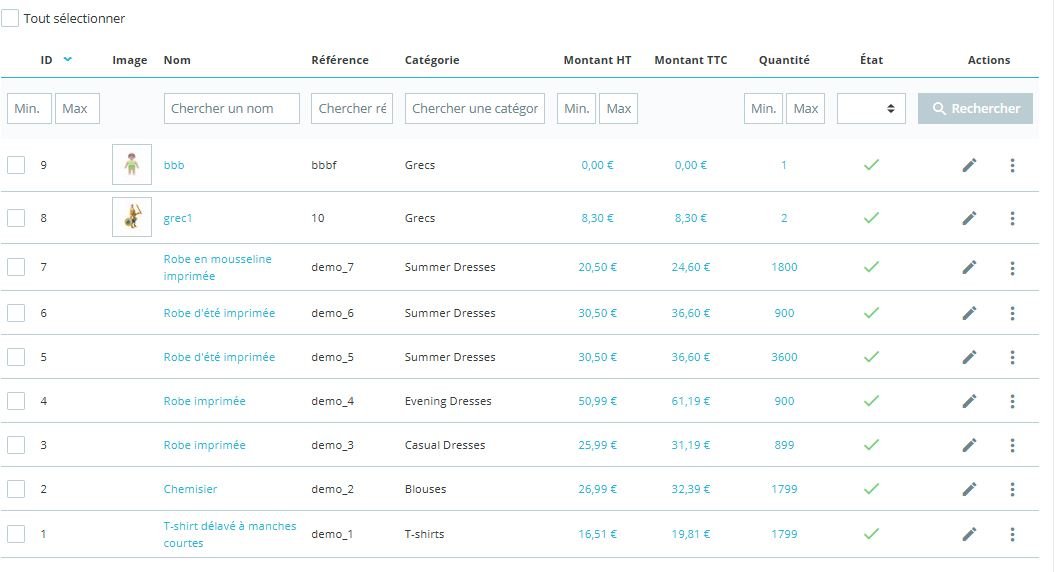
Task: Focus the Chercher un nom field
Action: [232, 108]
